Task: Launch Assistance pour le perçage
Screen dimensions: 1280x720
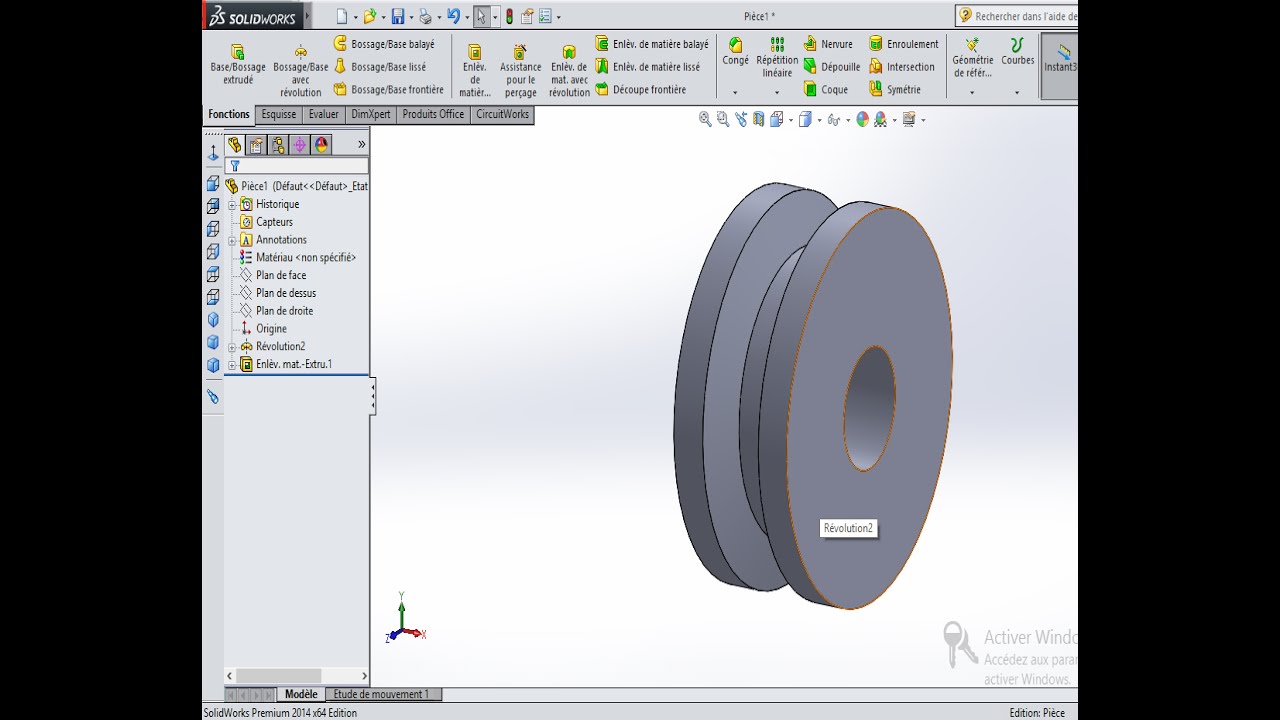Action: pos(520,70)
